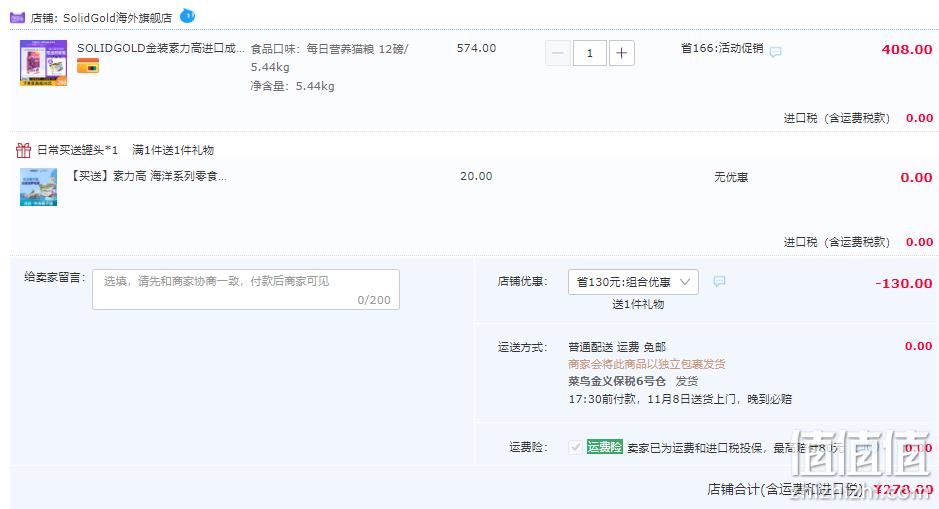Click delivery promise 17:30前付款 line
Screen dimensions: 939x509
(680, 399)
